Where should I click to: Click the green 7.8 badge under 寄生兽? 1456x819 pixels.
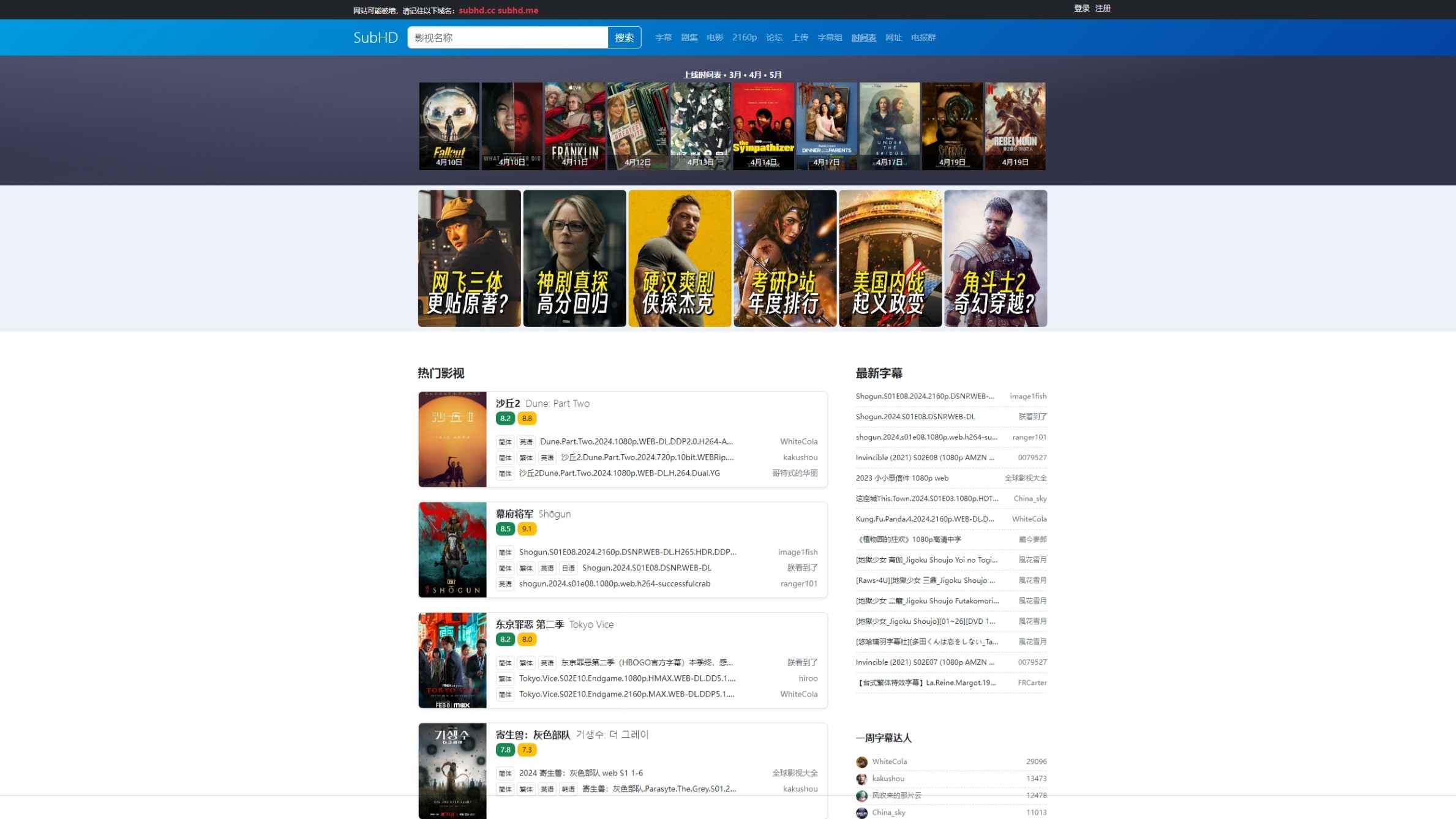505,750
